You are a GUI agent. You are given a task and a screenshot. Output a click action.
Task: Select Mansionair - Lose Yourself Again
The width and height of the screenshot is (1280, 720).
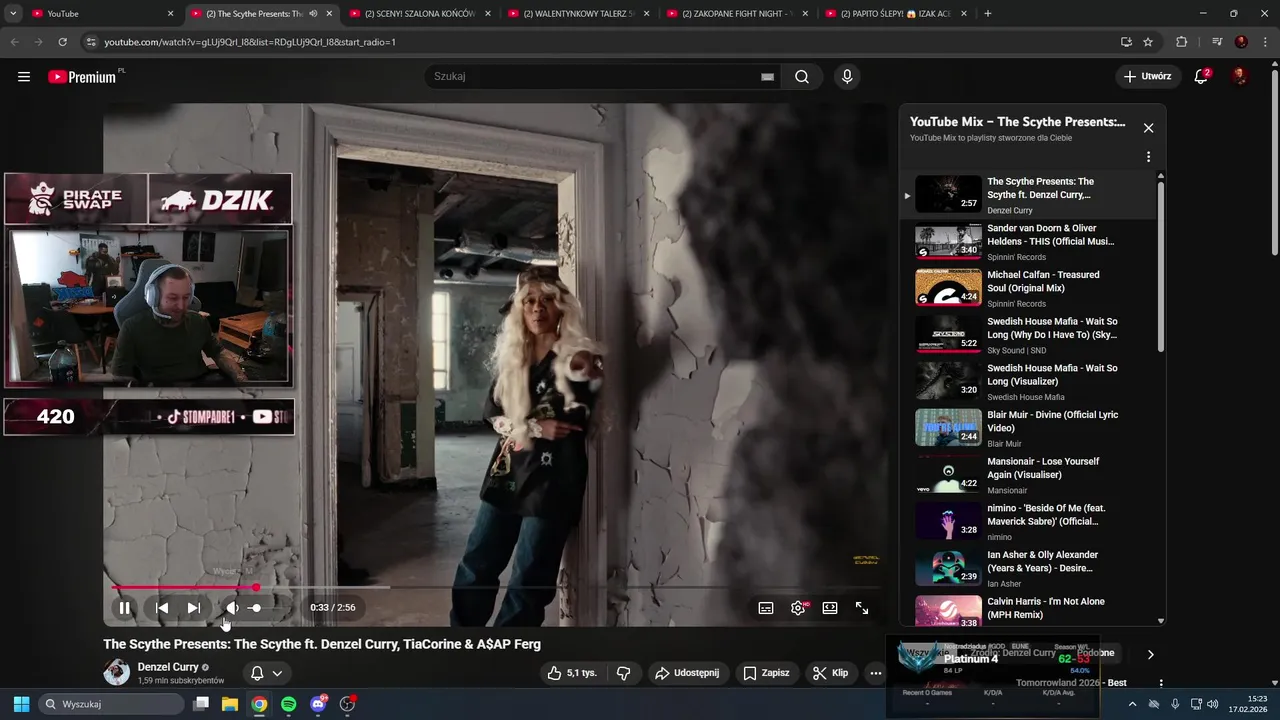click(1030, 476)
